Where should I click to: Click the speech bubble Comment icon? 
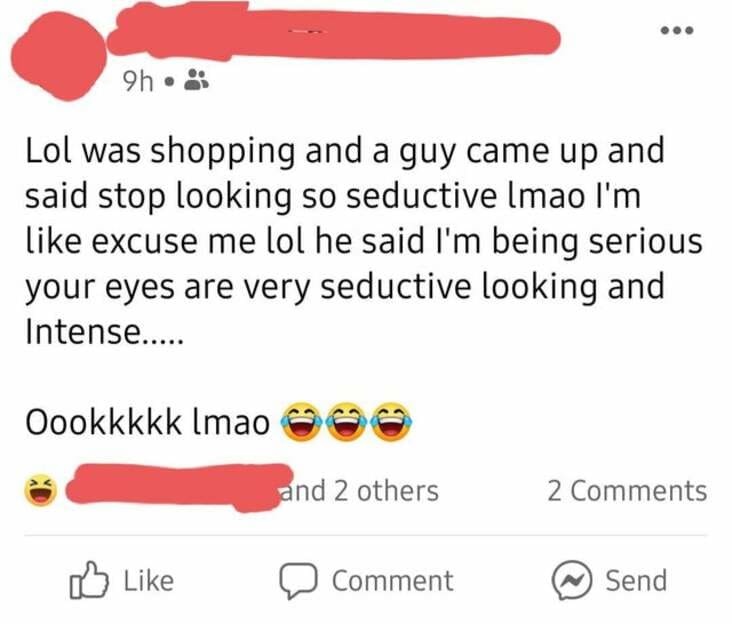299,580
